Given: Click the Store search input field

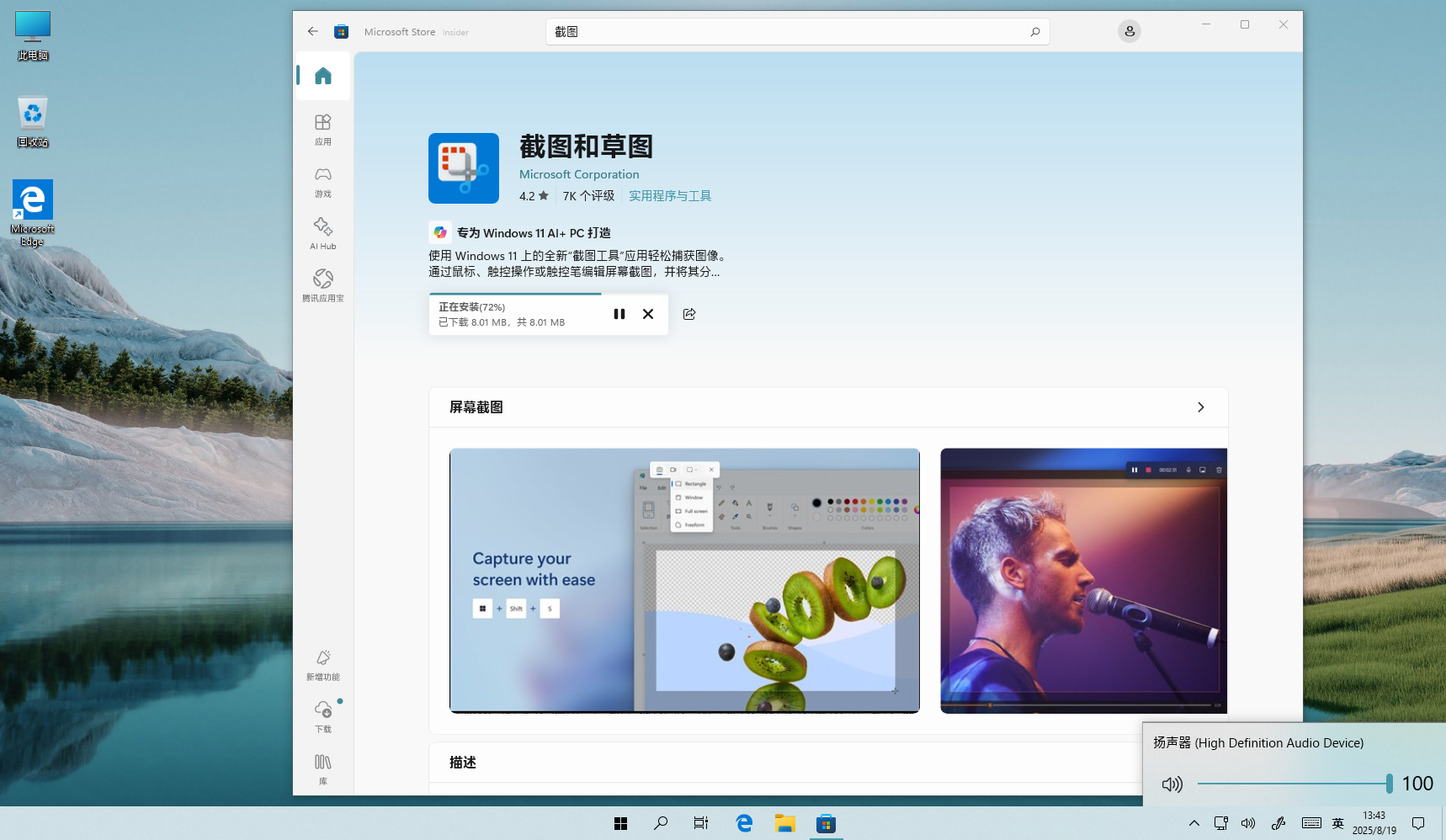Looking at the screenshot, I should coord(787,32).
